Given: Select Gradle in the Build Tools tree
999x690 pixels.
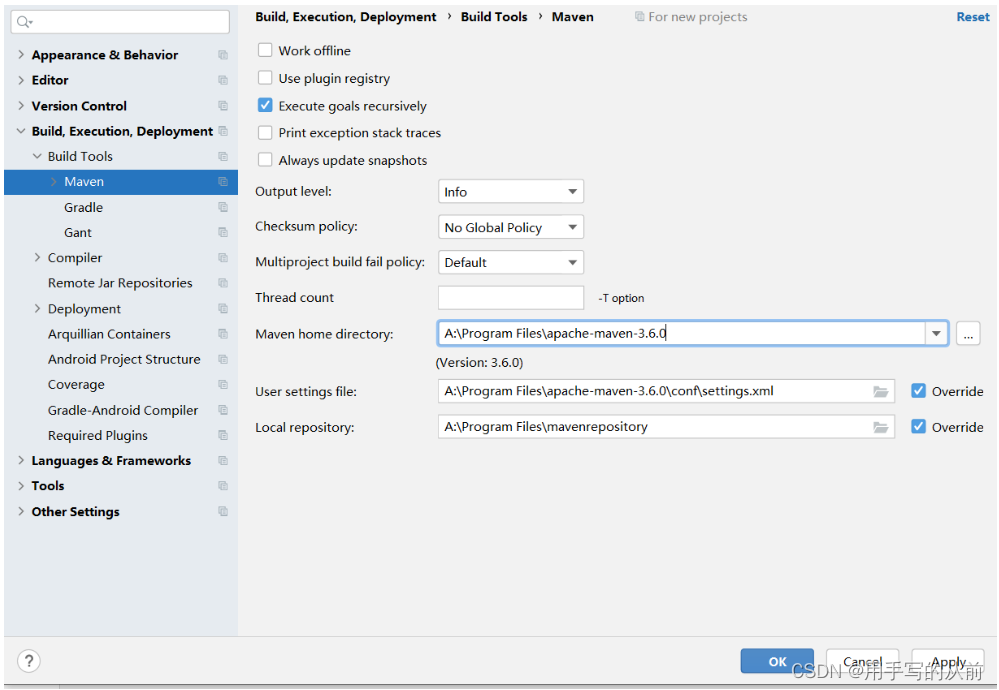Looking at the screenshot, I should (83, 207).
